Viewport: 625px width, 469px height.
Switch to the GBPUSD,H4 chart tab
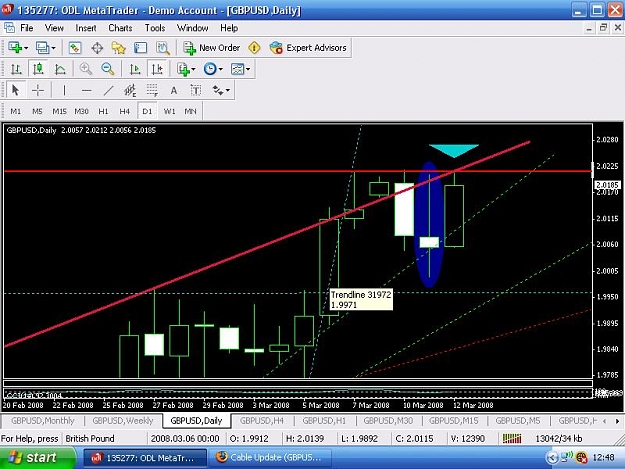[x=262, y=420]
